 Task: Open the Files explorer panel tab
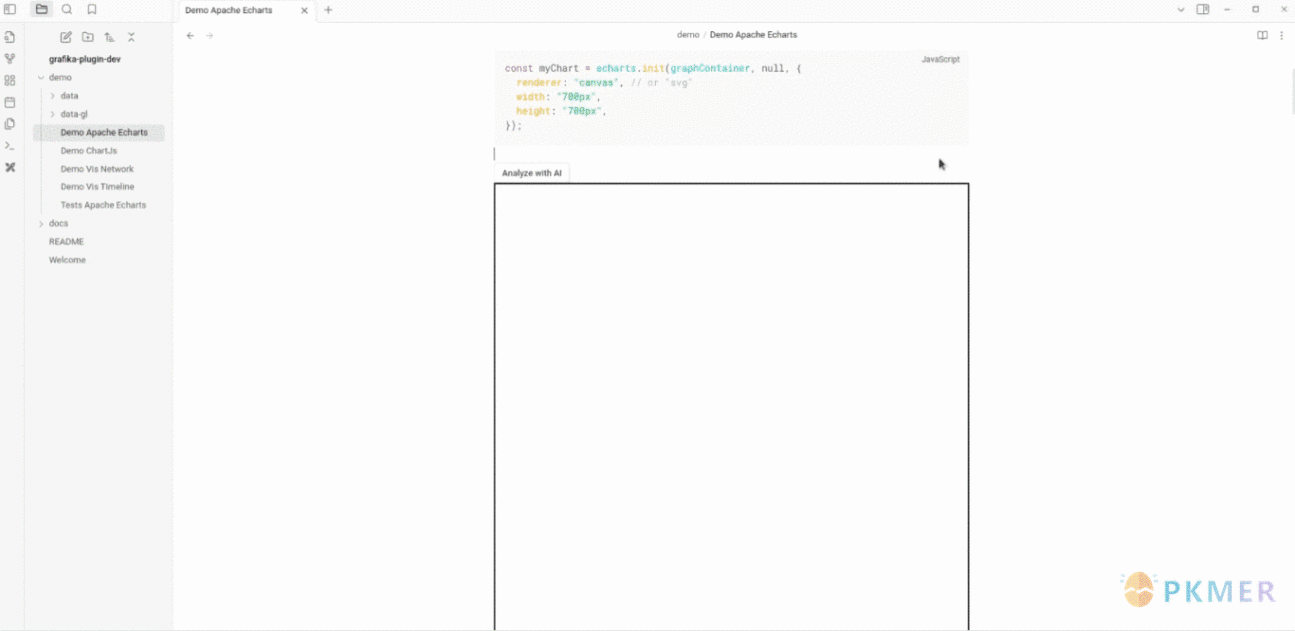[41, 9]
